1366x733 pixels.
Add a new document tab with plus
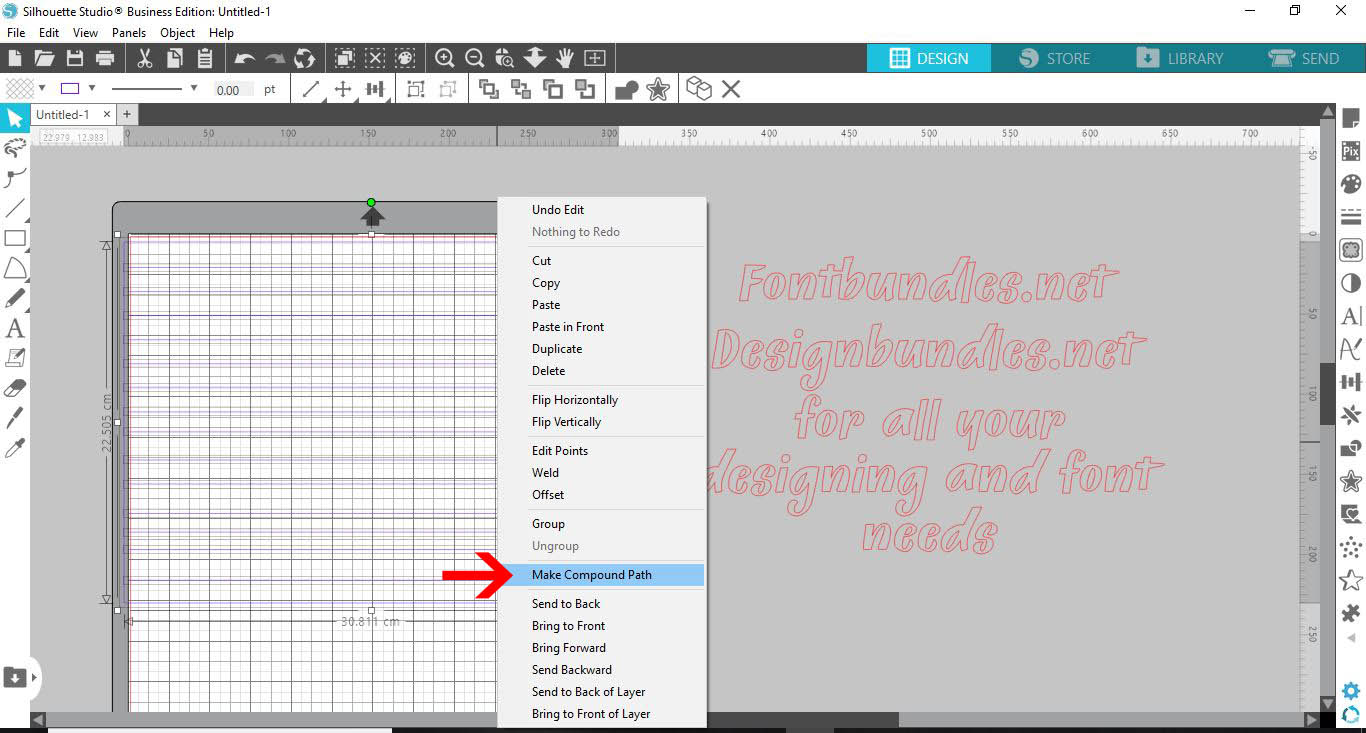[x=127, y=115]
